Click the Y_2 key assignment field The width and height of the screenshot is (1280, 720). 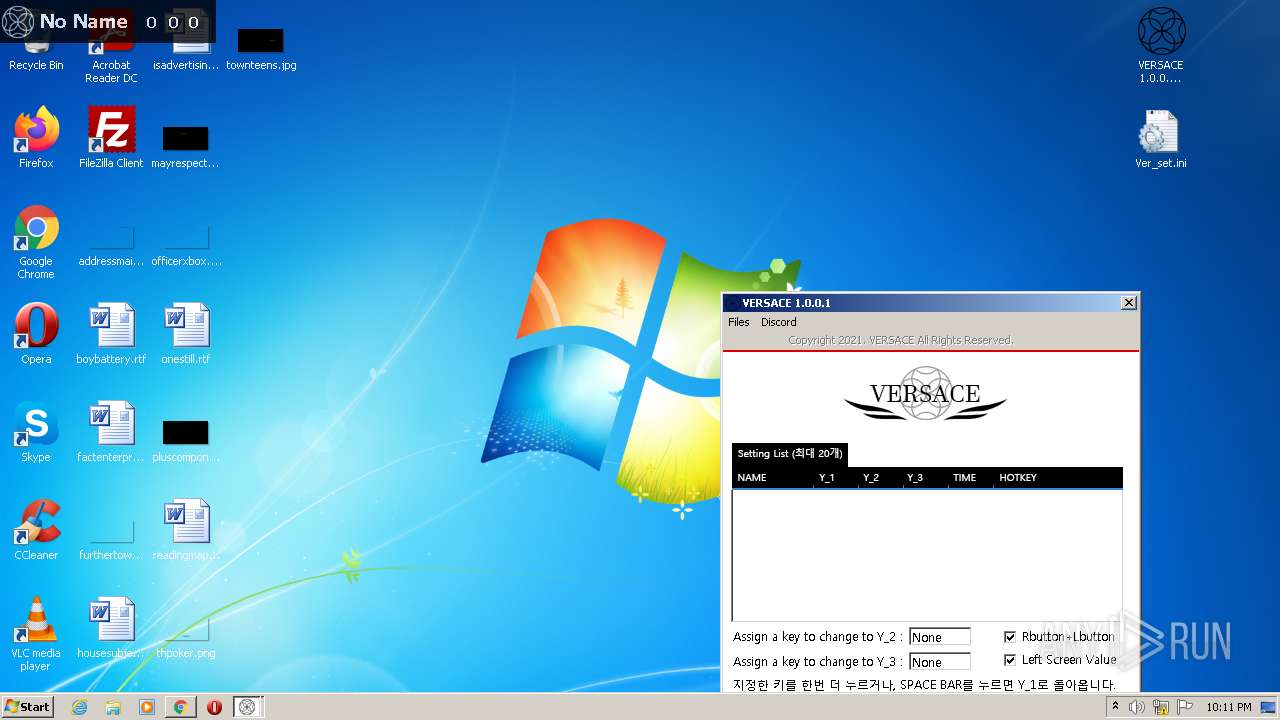pyautogui.click(x=939, y=637)
